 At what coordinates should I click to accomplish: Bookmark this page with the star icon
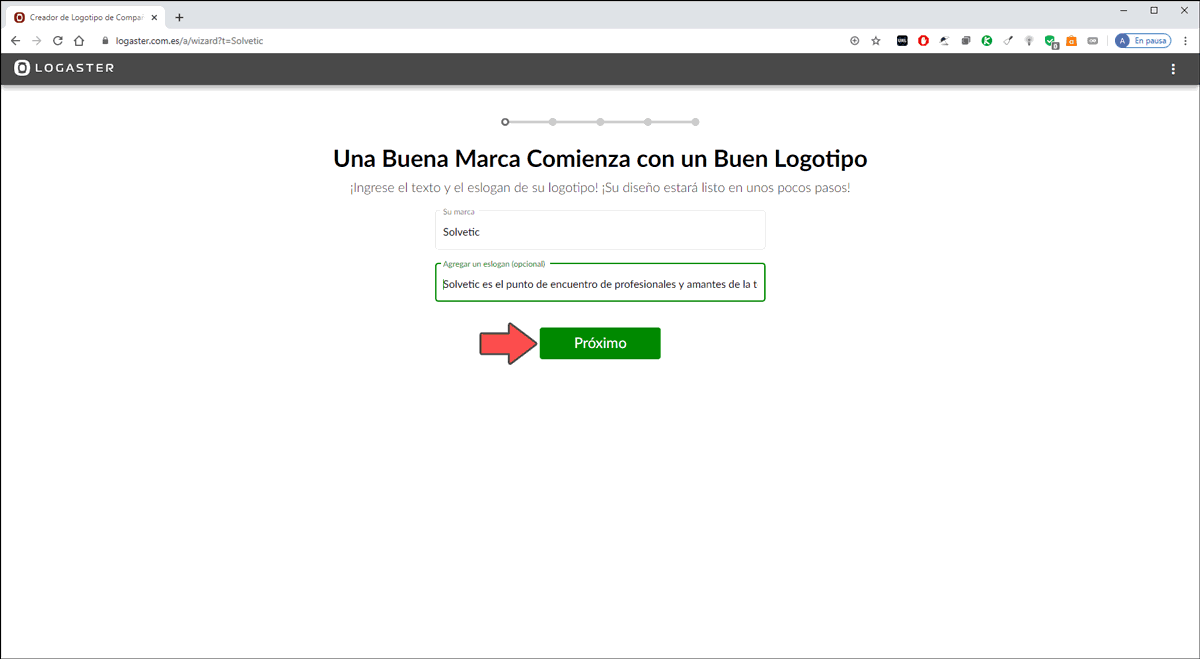[876, 41]
